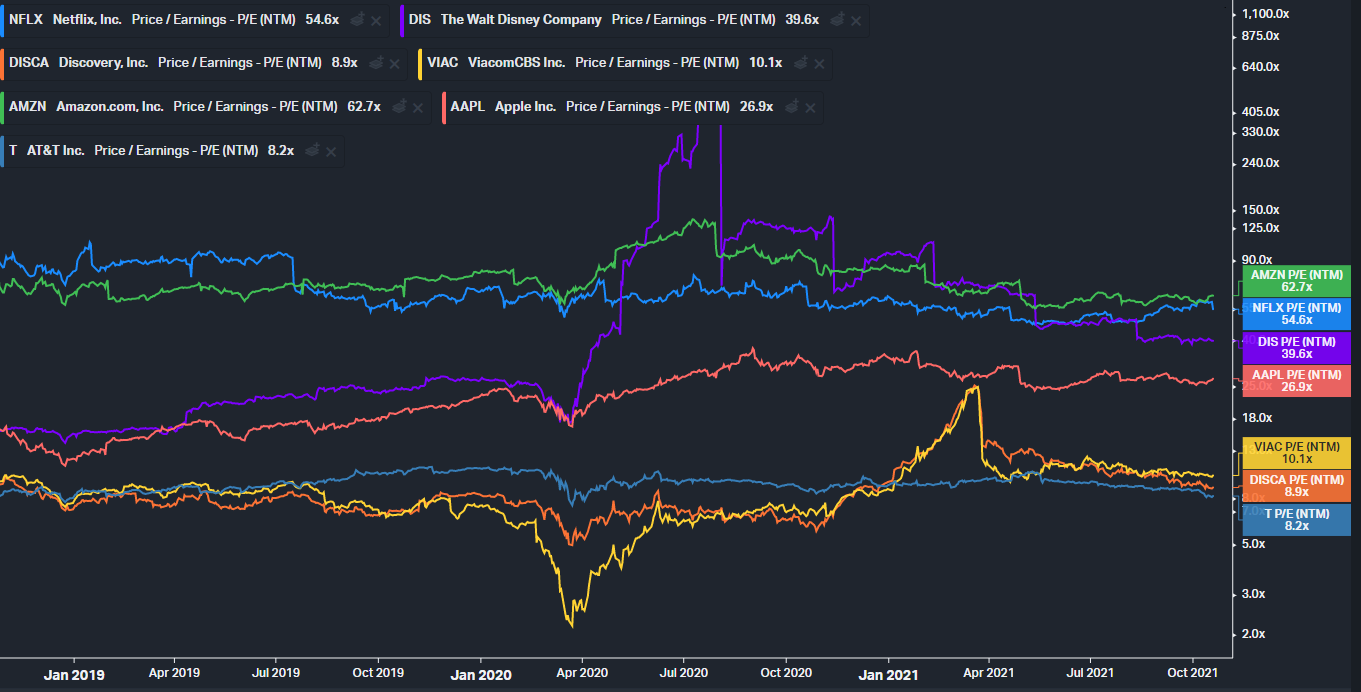Remove the VIAC ViacomCBS series with its X
Screen dimensions: 1361x692
click(819, 63)
